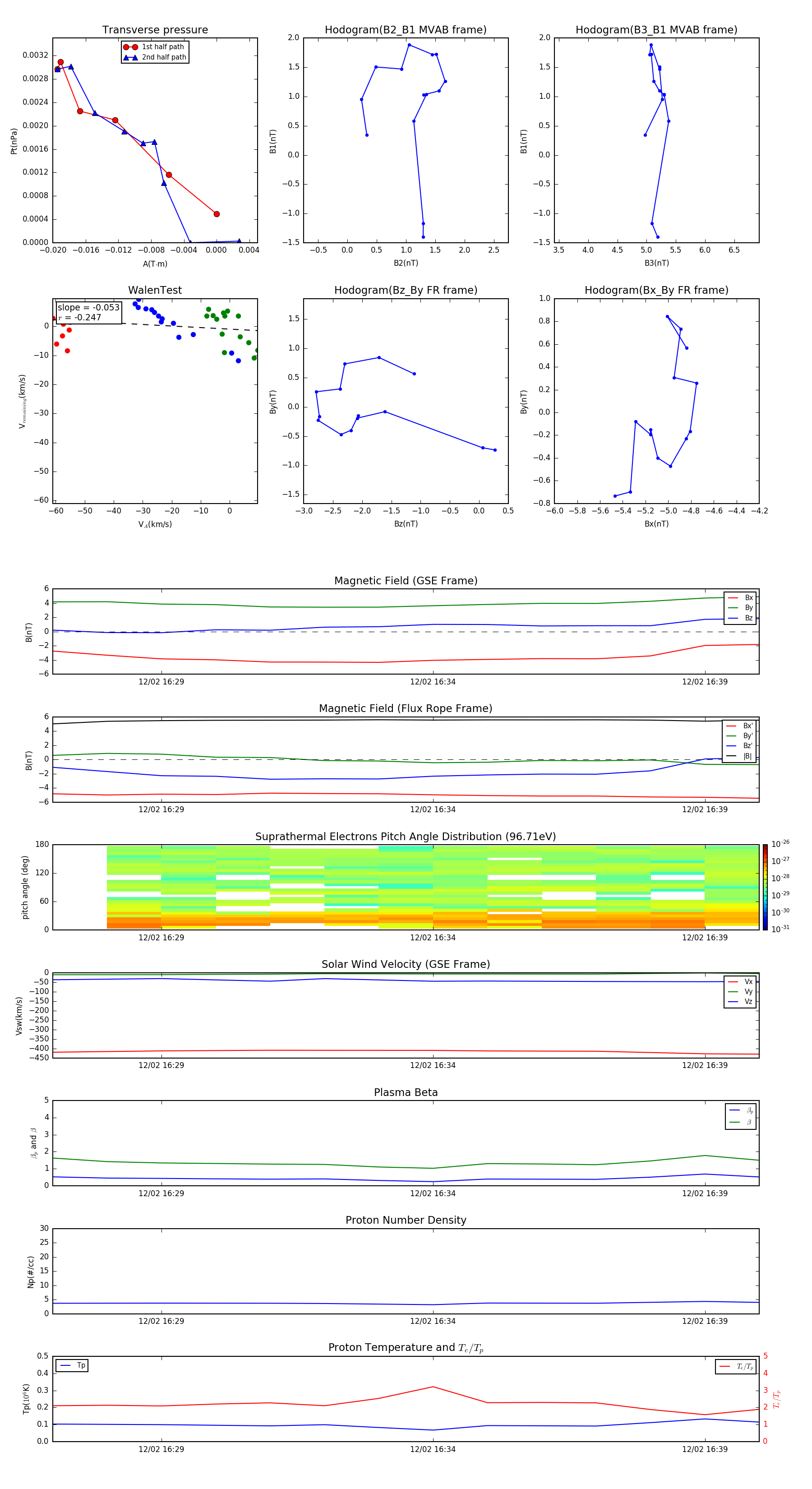This screenshot has width=812, height=1489.
Task: Click the 'Np(#/cc)' axis label
Action: 31,1272
